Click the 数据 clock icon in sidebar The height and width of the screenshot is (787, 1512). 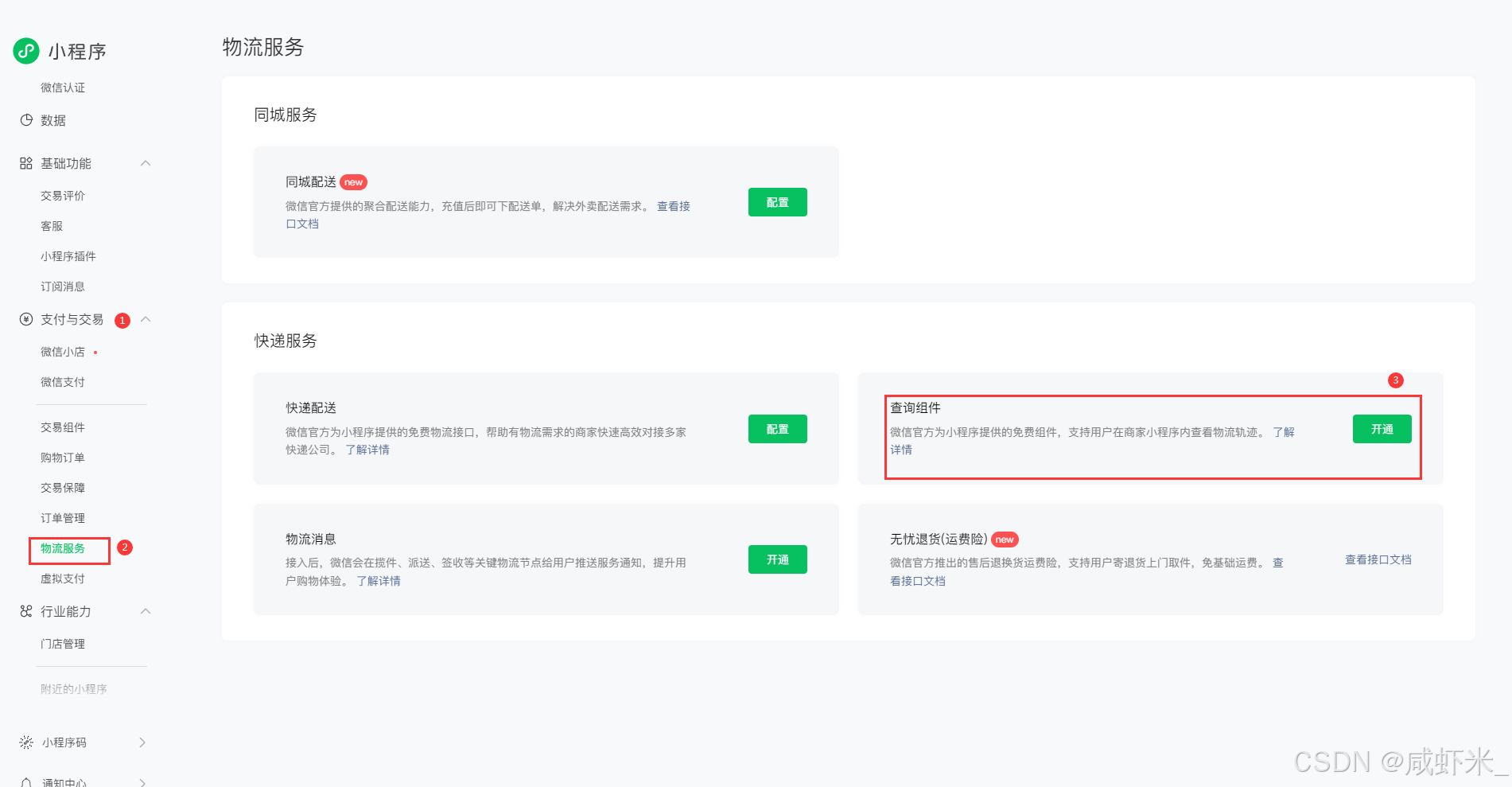[x=26, y=120]
